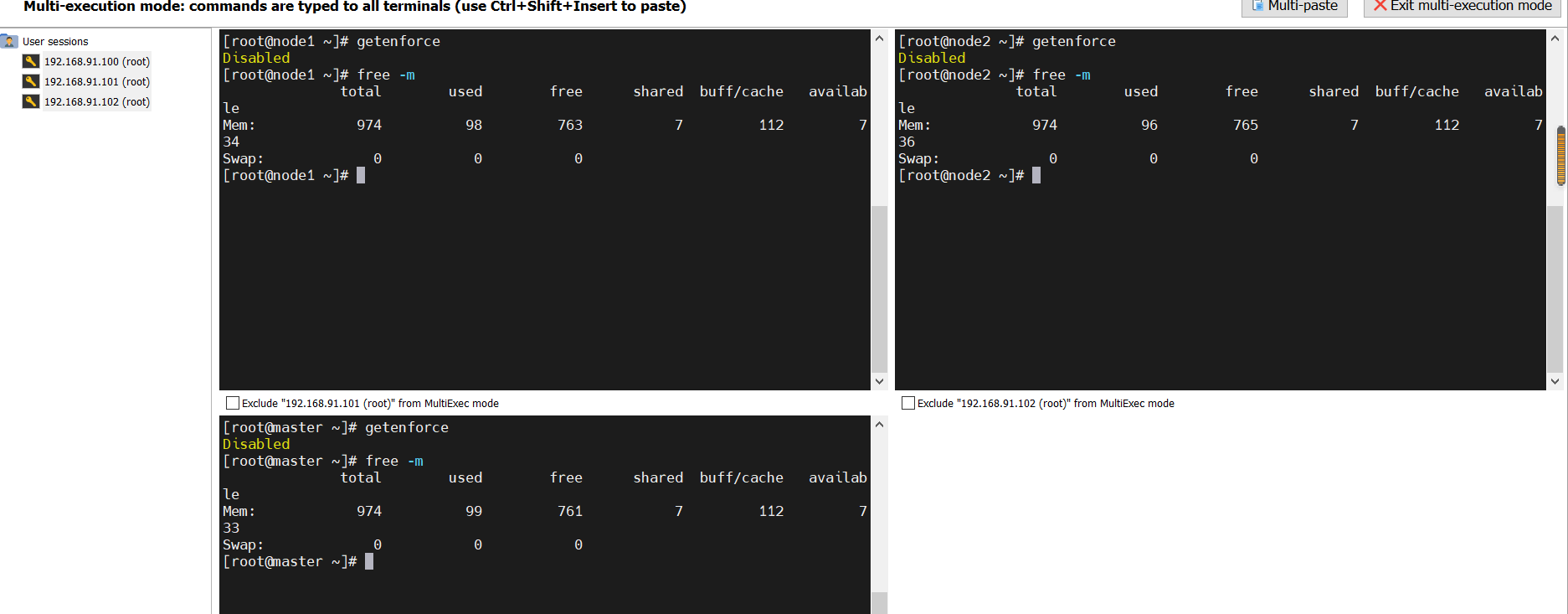The height and width of the screenshot is (614, 1568).
Task: Click the orange marker on node2 scrollbar
Action: coord(1561,156)
